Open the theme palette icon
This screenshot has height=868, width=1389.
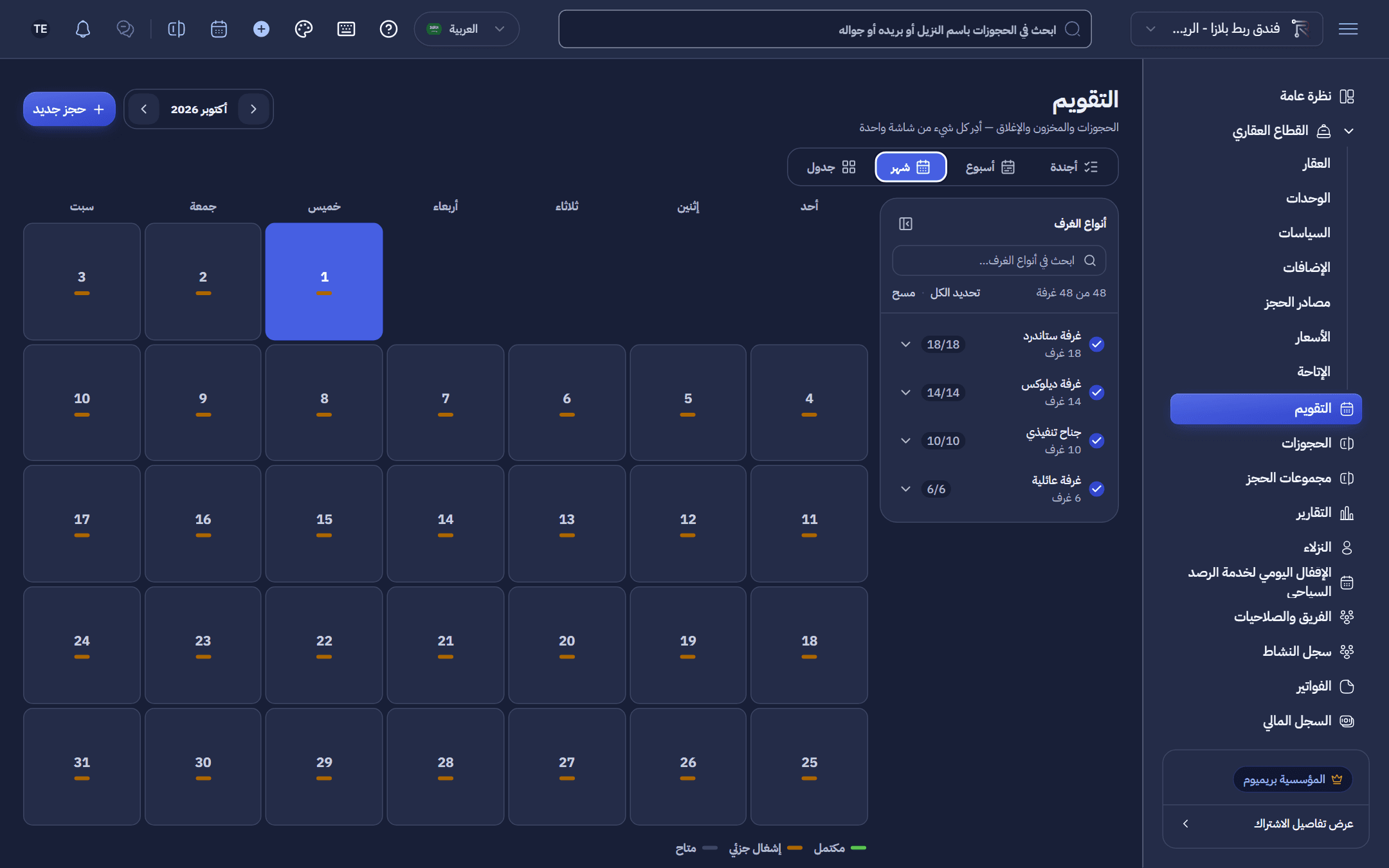[x=304, y=29]
